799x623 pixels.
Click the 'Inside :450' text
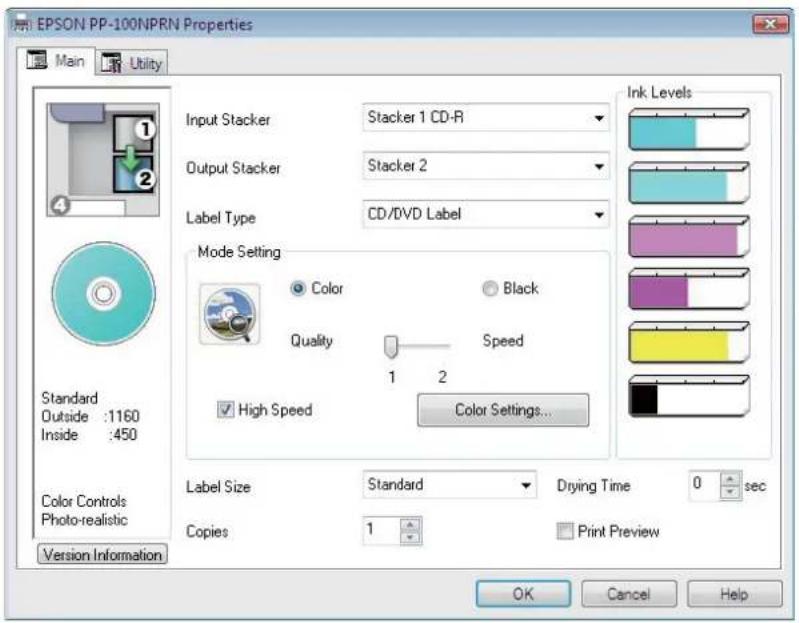pyautogui.click(x=89, y=435)
